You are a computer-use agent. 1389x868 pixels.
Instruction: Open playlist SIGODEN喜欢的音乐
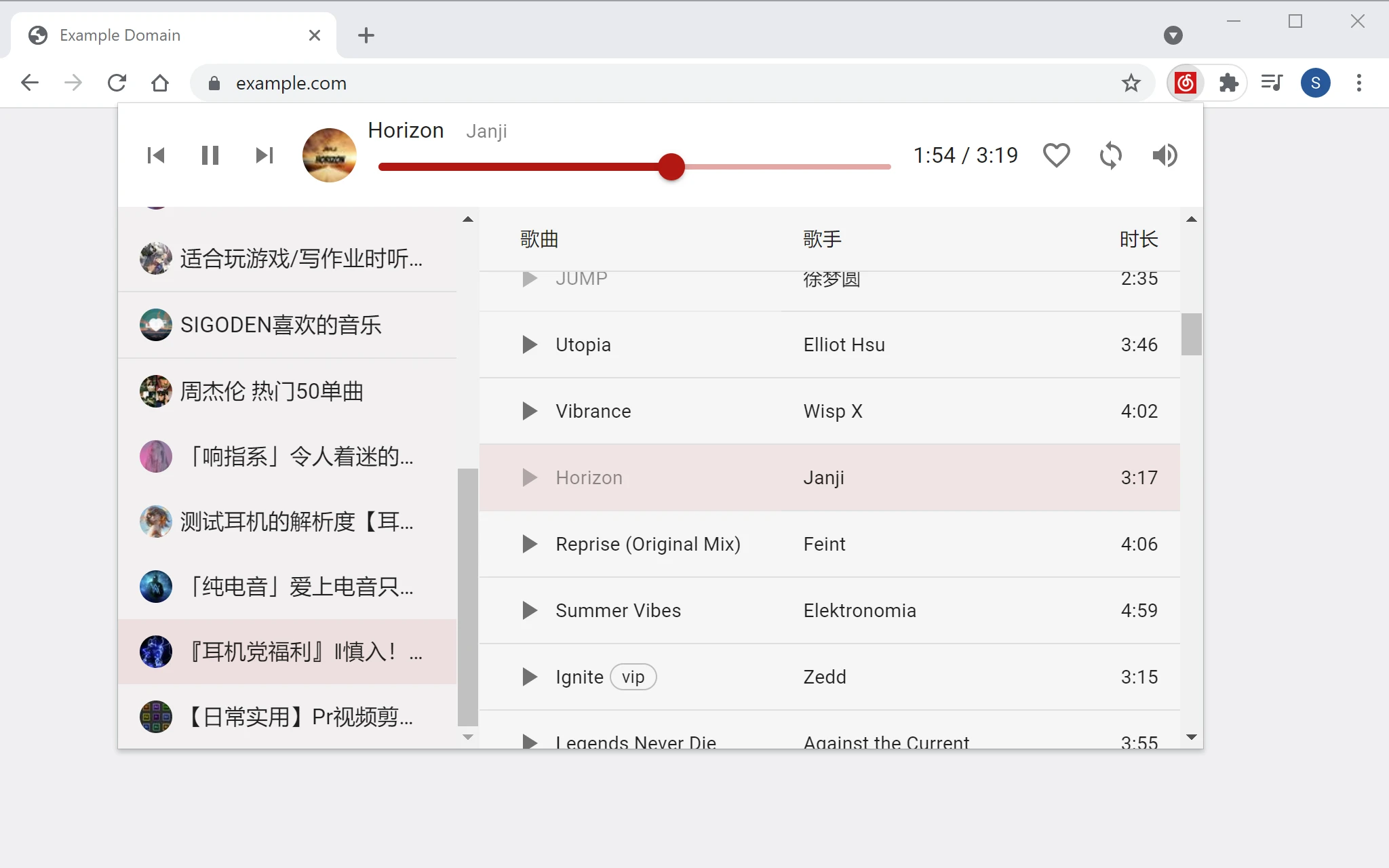click(288, 325)
